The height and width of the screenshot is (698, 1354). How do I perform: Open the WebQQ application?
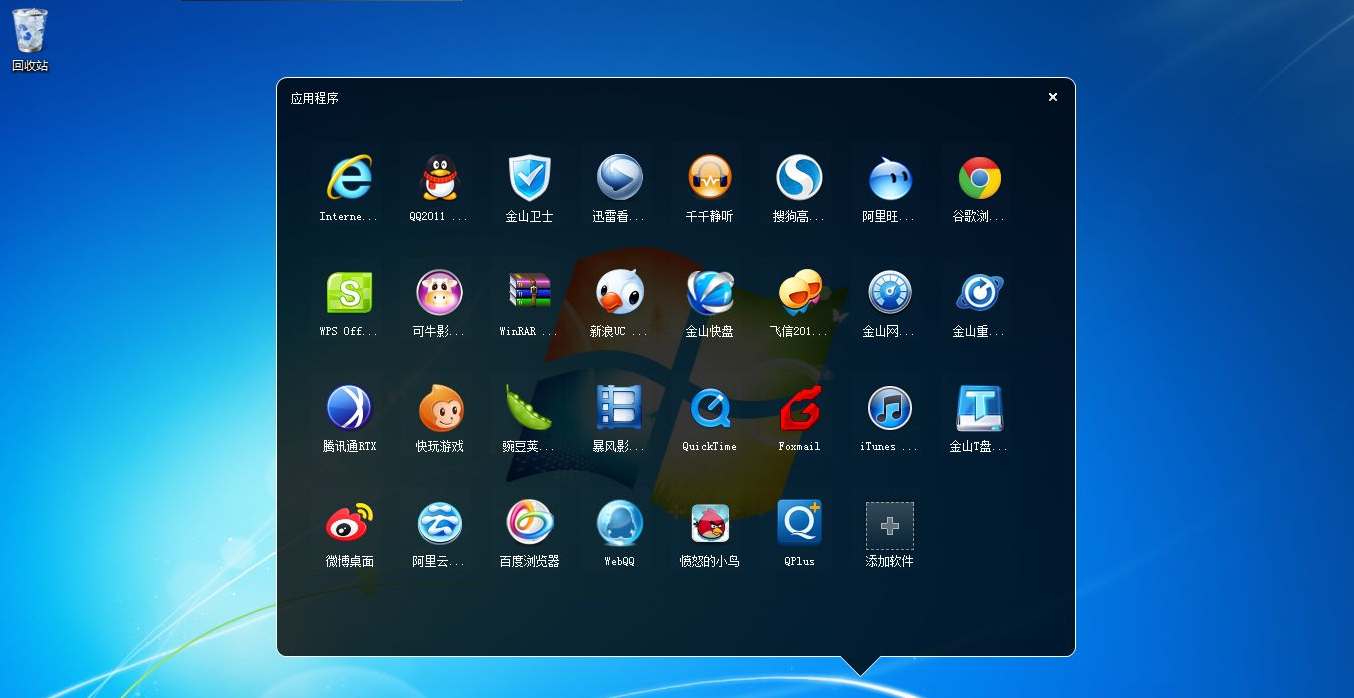coord(619,523)
